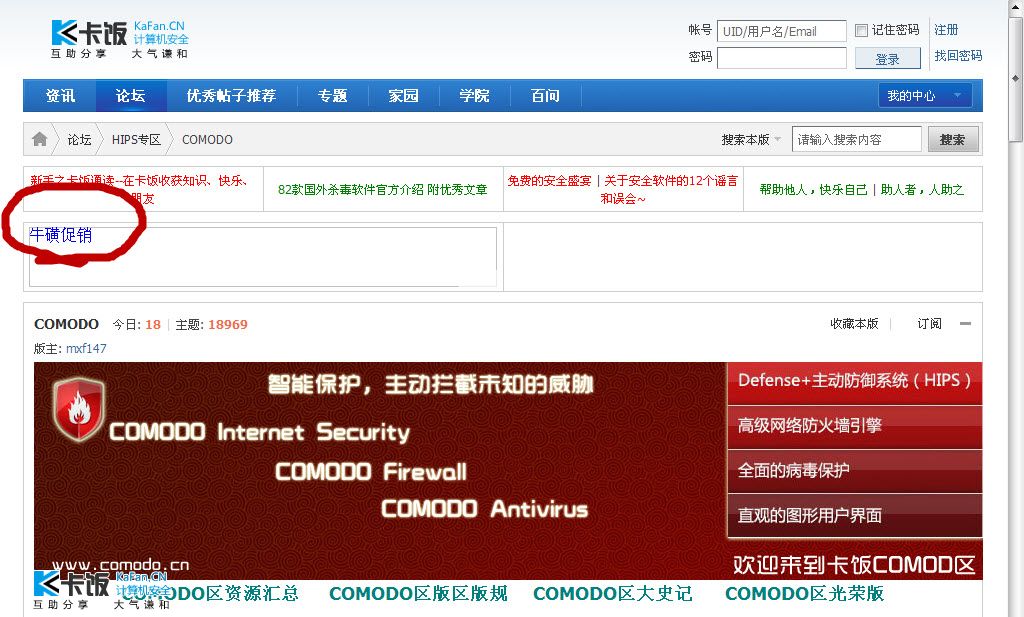Click the topic count 18969
Image resolution: width=1024 pixels, height=617 pixels.
tap(228, 324)
